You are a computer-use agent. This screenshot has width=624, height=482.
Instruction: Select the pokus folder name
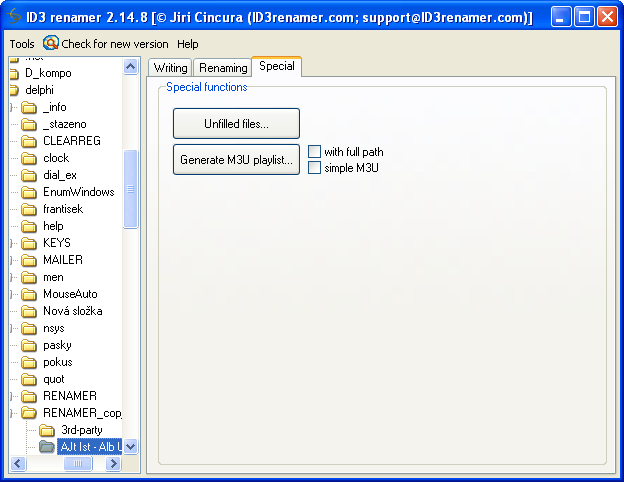point(58,362)
